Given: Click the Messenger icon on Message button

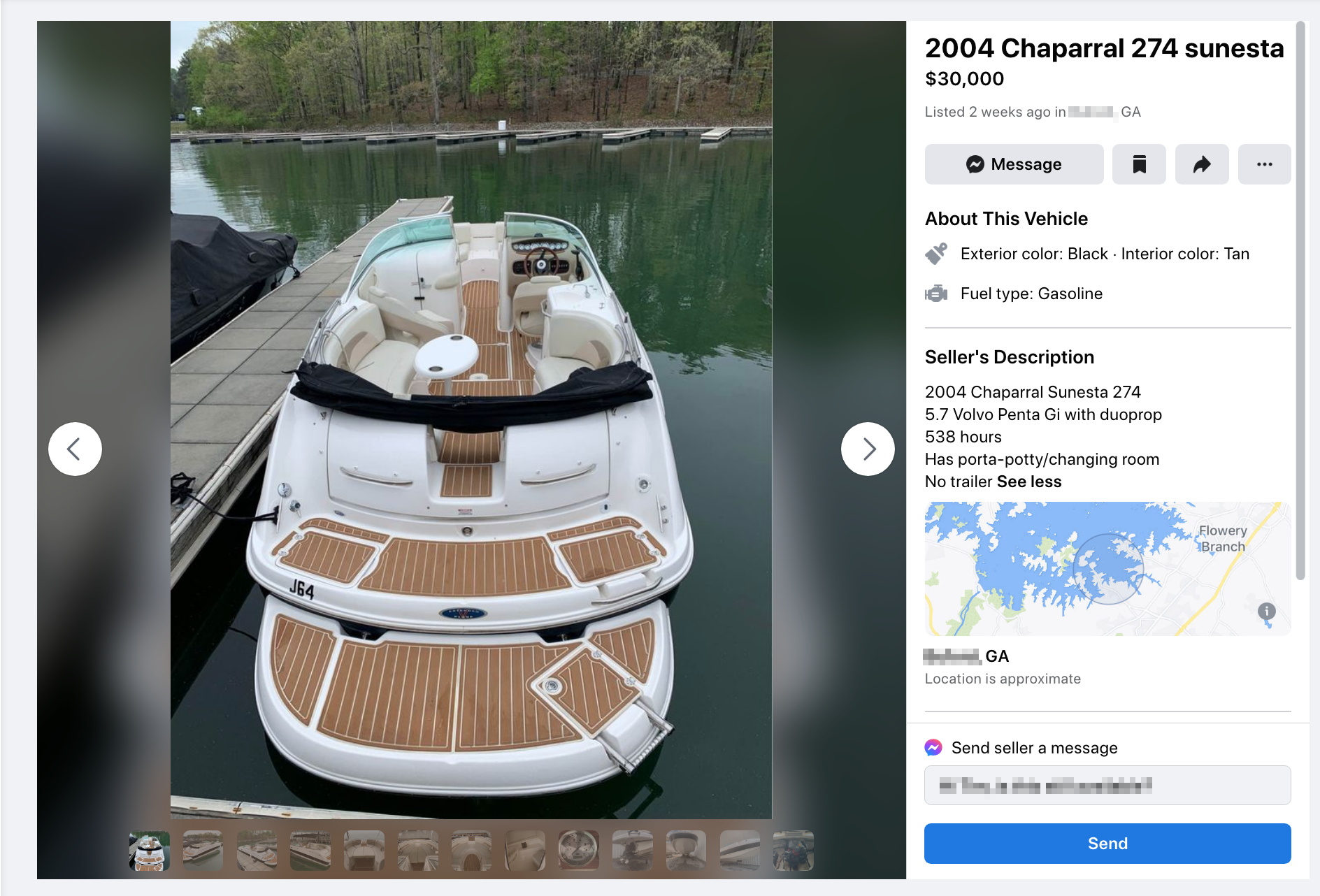Looking at the screenshot, I should (x=975, y=164).
